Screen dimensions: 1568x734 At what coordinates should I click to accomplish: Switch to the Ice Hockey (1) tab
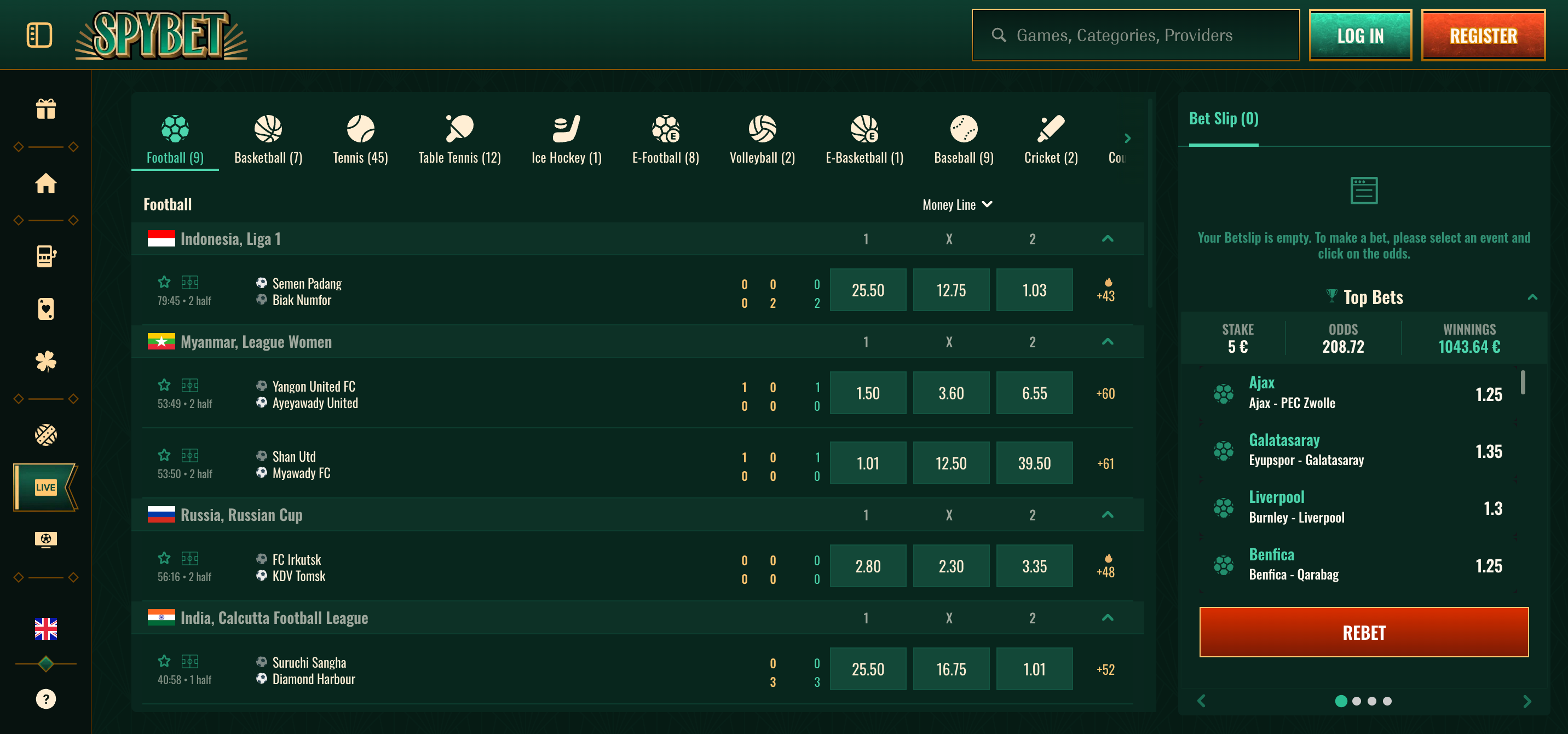pyautogui.click(x=567, y=140)
